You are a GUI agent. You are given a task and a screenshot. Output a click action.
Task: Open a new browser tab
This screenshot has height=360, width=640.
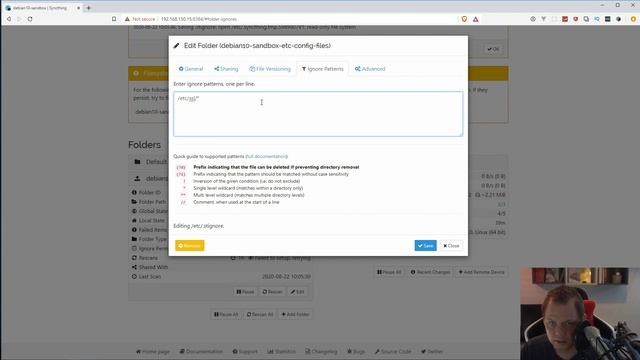88,8
